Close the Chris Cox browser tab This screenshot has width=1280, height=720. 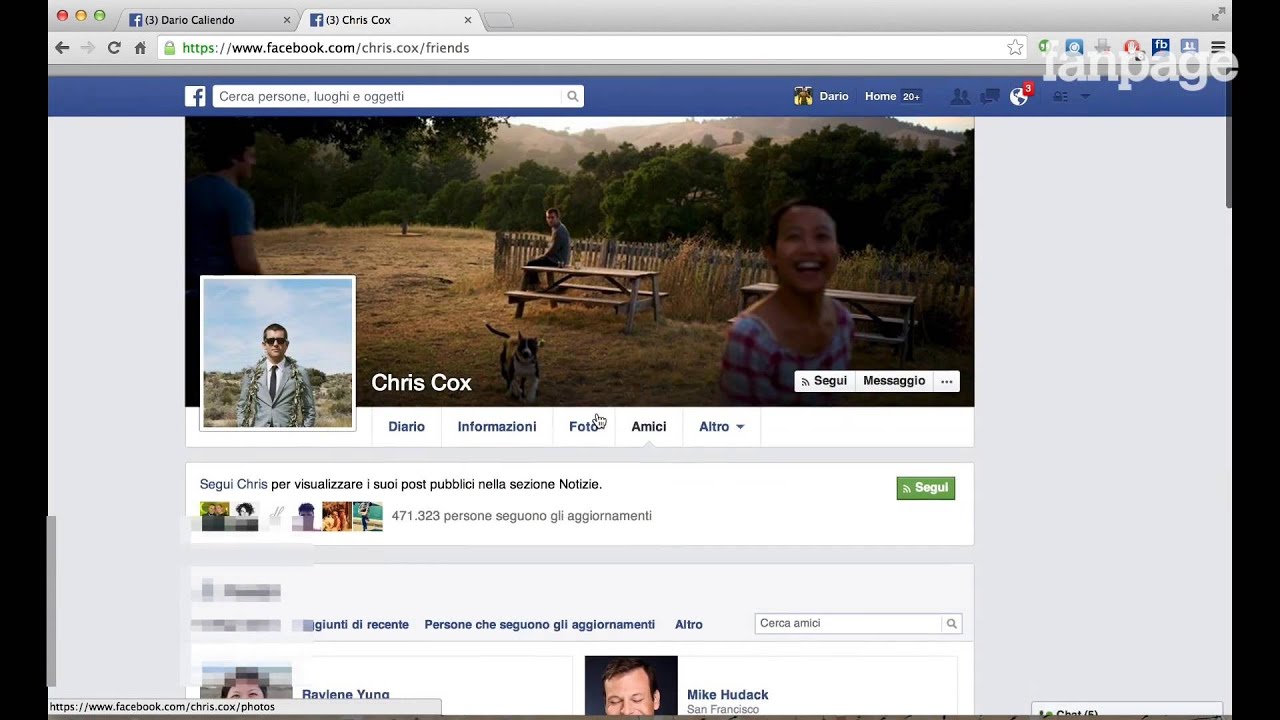point(468,20)
